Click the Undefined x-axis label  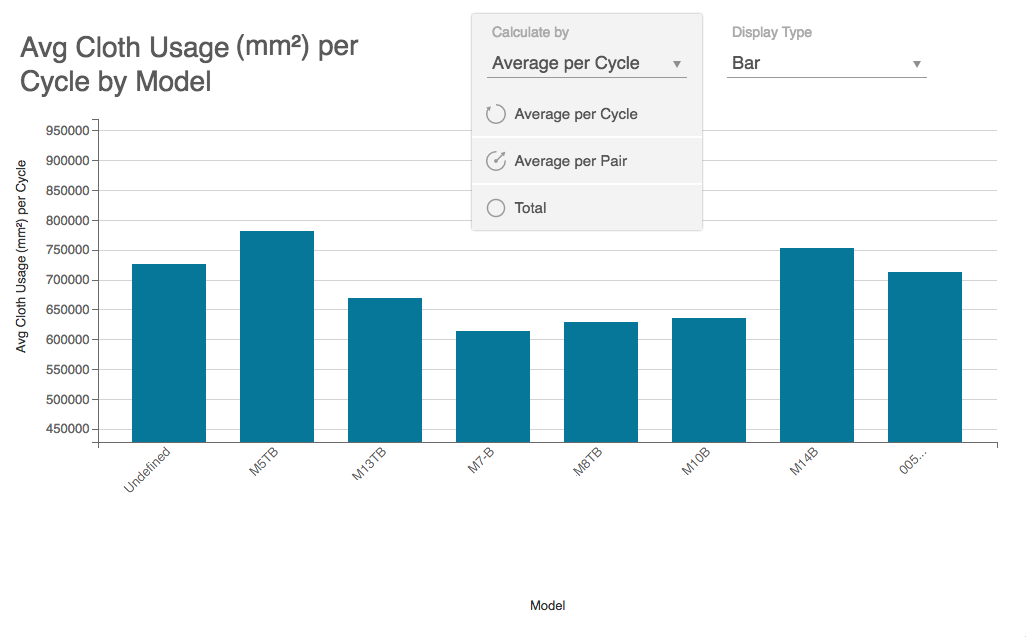point(148,469)
